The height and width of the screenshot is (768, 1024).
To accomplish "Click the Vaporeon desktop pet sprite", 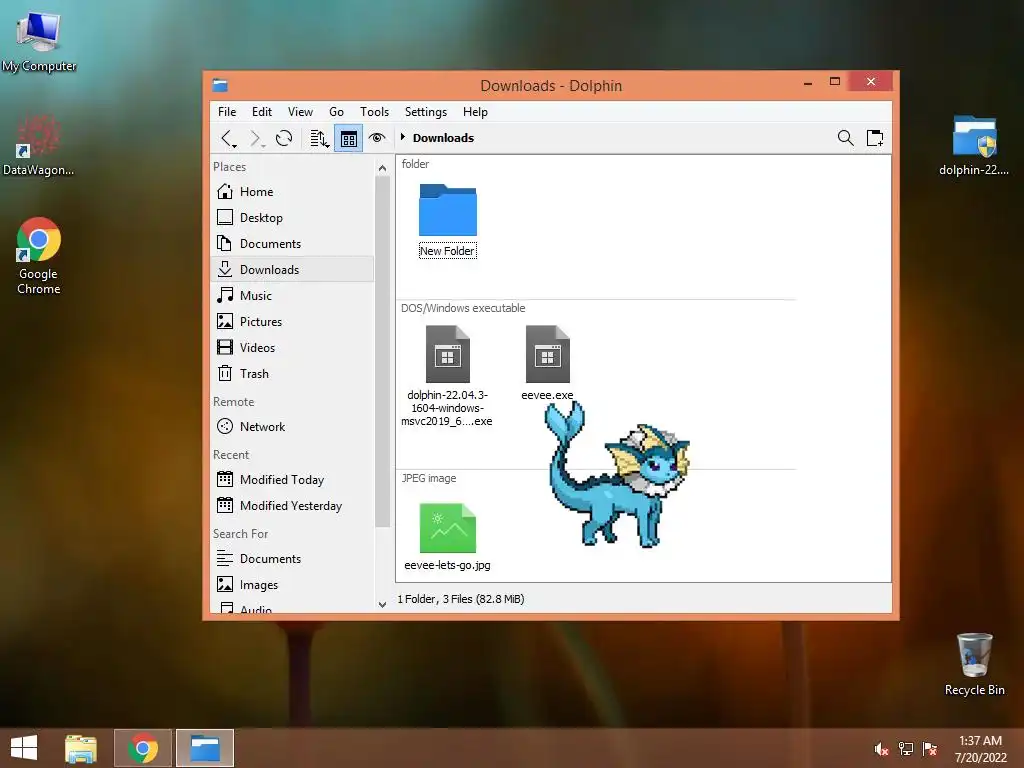I will [x=617, y=475].
